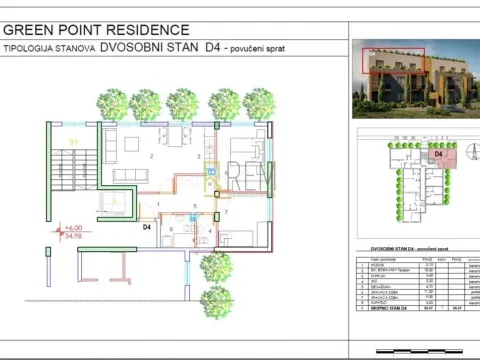The width and height of the screenshot is (480, 360).
Task: Click the staircase drawing in the plan
Action: pyautogui.click(x=74, y=170)
